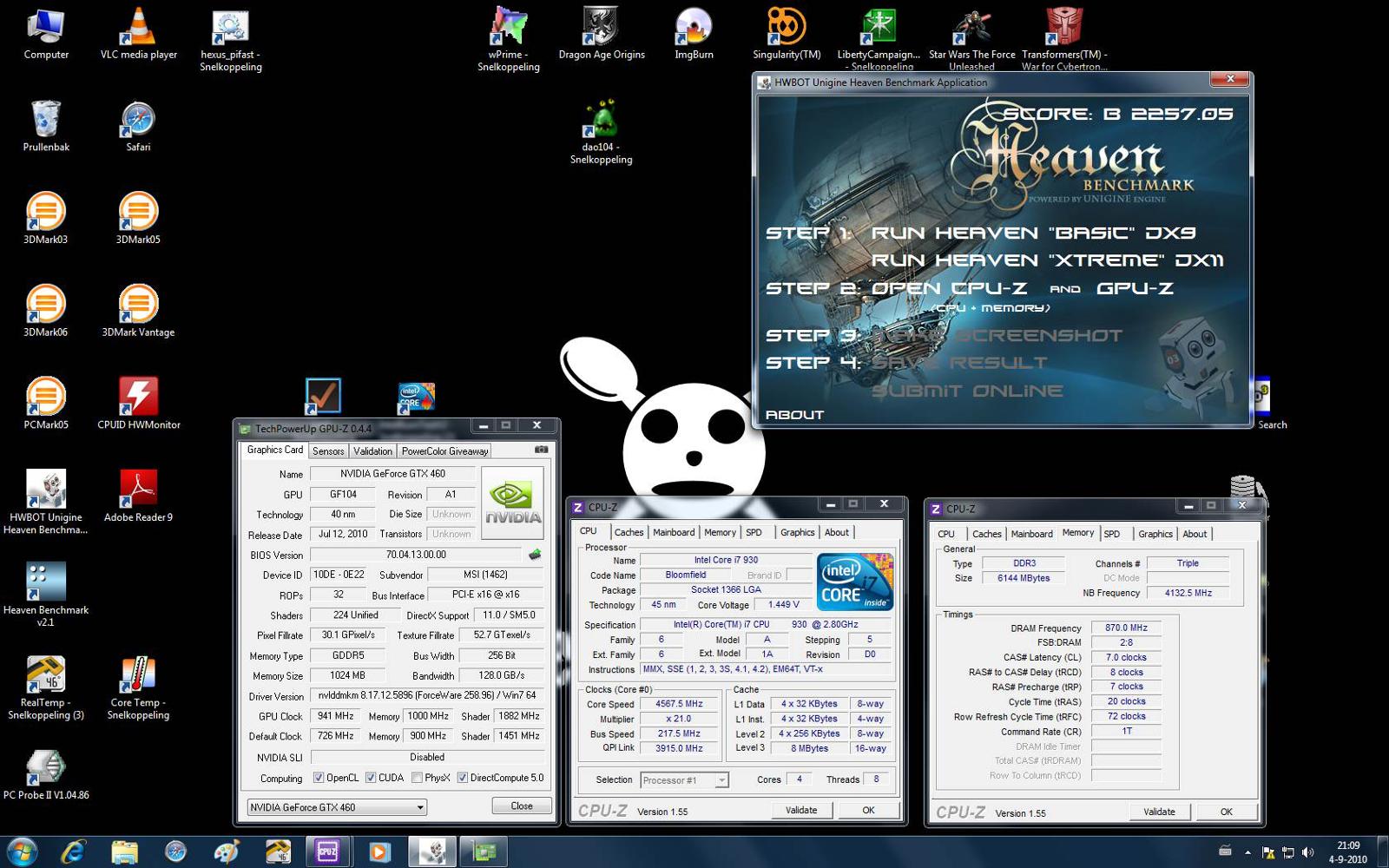1389x868 pixels.
Task: Open 3DMark03 desktop icon
Action: 46,219
